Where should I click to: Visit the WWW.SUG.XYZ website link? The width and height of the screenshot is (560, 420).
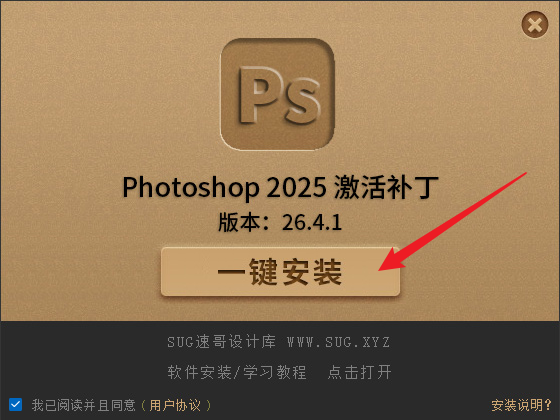click(338, 342)
